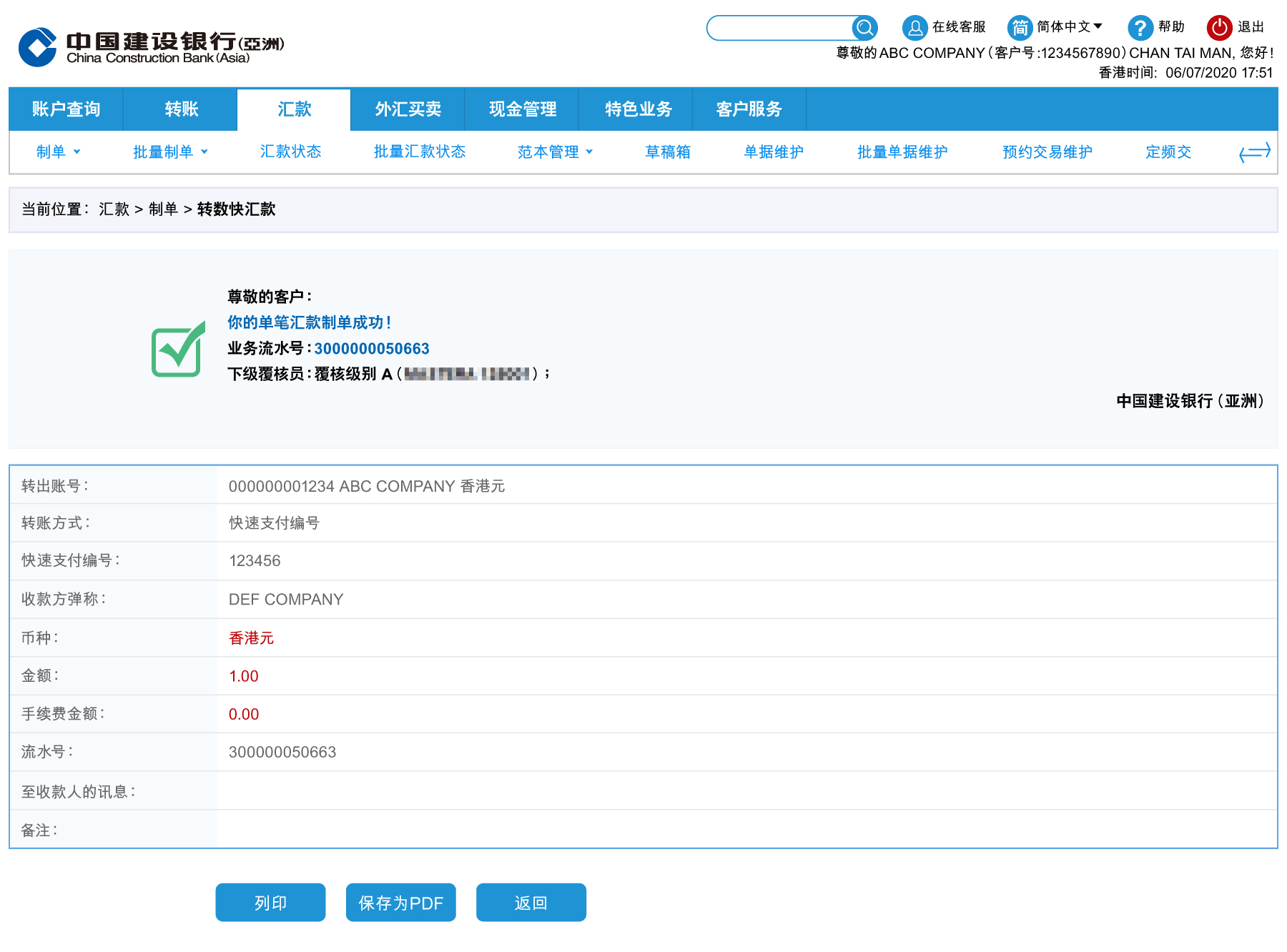Click the search magnifier icon
Screen dimensions: 1287x952
tap(864, 28)
